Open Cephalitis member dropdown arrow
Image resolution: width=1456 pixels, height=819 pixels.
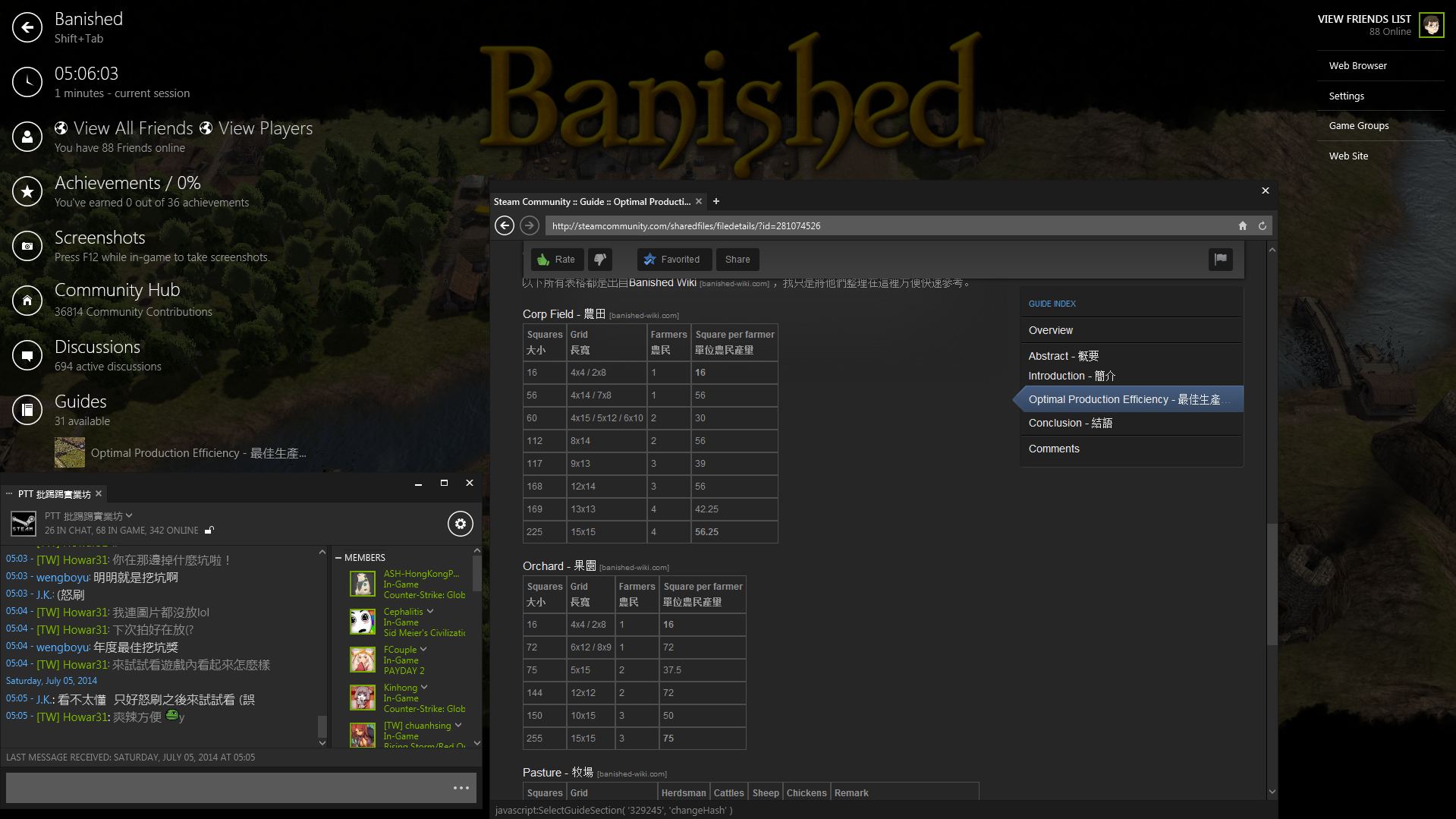pos(430,611)
